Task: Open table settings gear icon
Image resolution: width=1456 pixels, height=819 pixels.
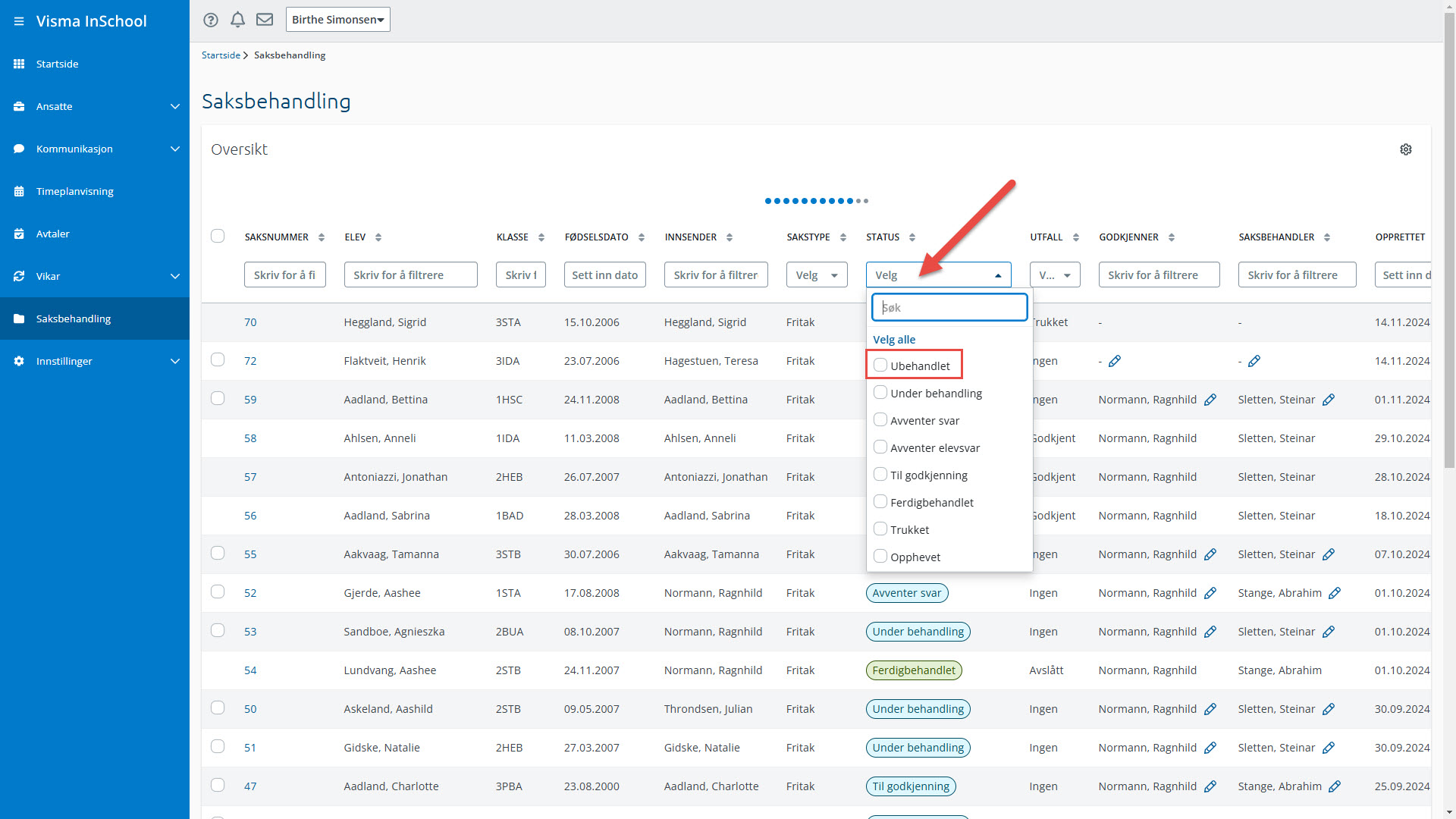Action: (1405, 149)
